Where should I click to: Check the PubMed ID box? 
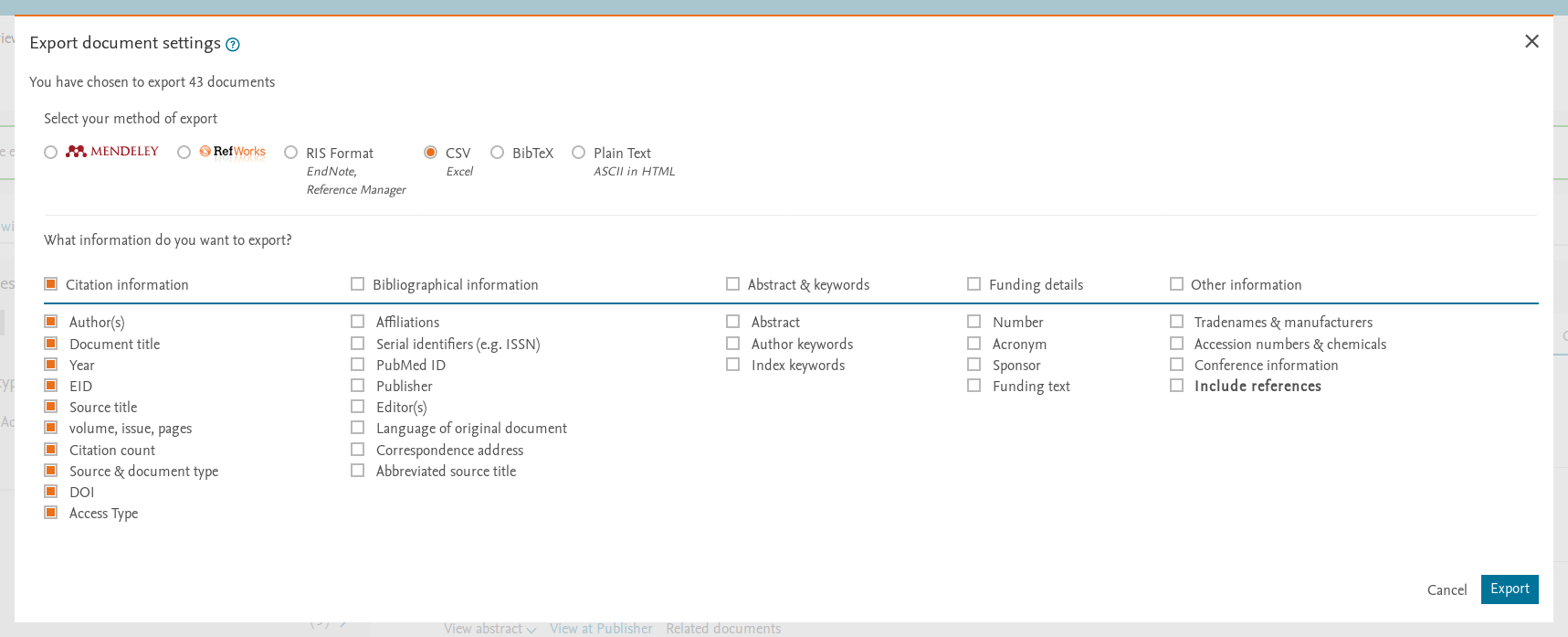(x=358, y=365)
